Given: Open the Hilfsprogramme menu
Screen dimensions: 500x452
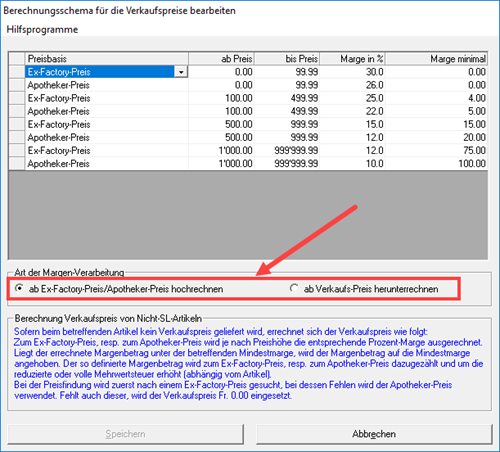Looking at the screenshot, I should tap(42, 29).
